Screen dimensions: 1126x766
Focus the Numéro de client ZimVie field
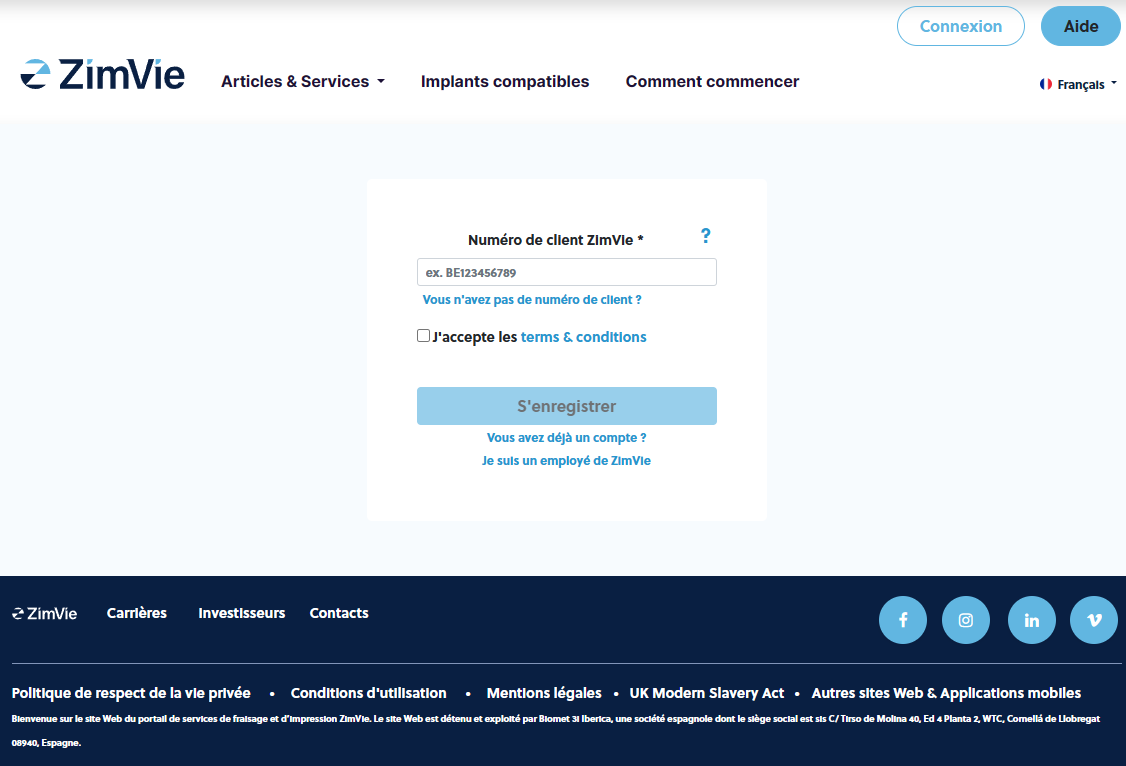coord(566,272)
